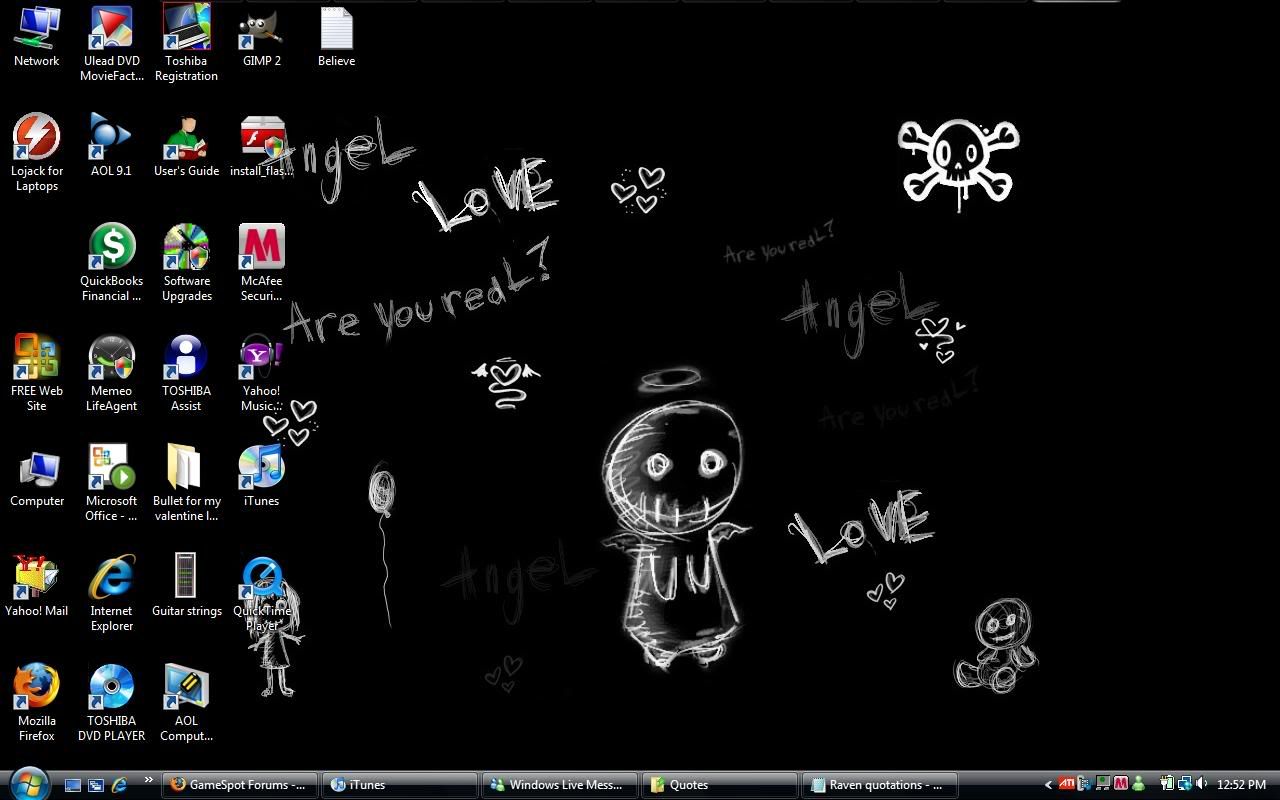Launch Mozilla Firefox desktop shortcut

click(x=37, y=703)
